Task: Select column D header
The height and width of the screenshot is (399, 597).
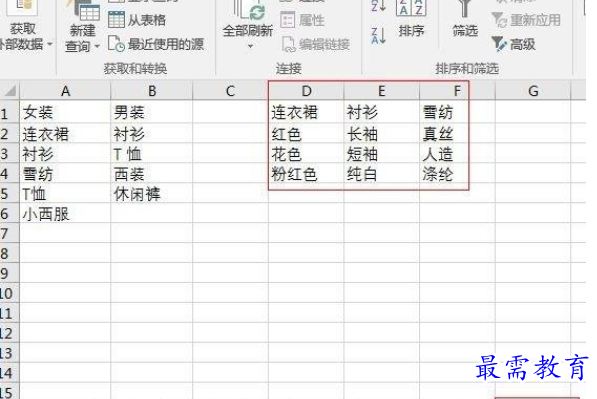Action: pos(306,91)
